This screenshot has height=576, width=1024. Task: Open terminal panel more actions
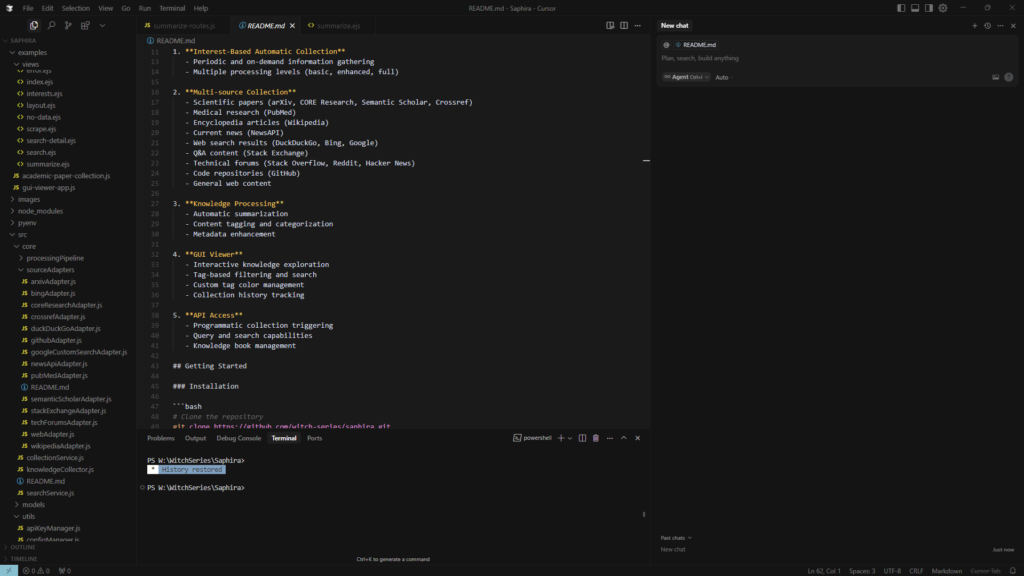(x=610, y=438)
